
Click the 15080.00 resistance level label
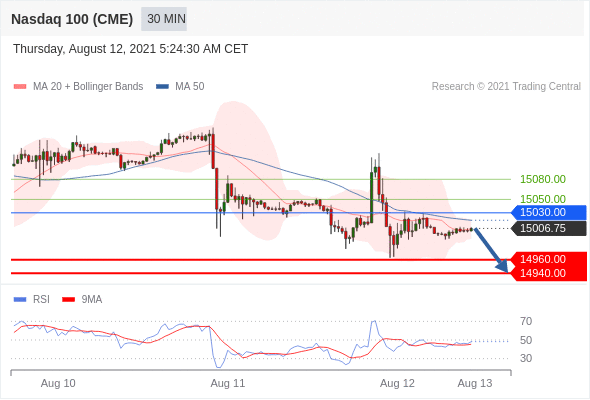[x=543, y=179]
